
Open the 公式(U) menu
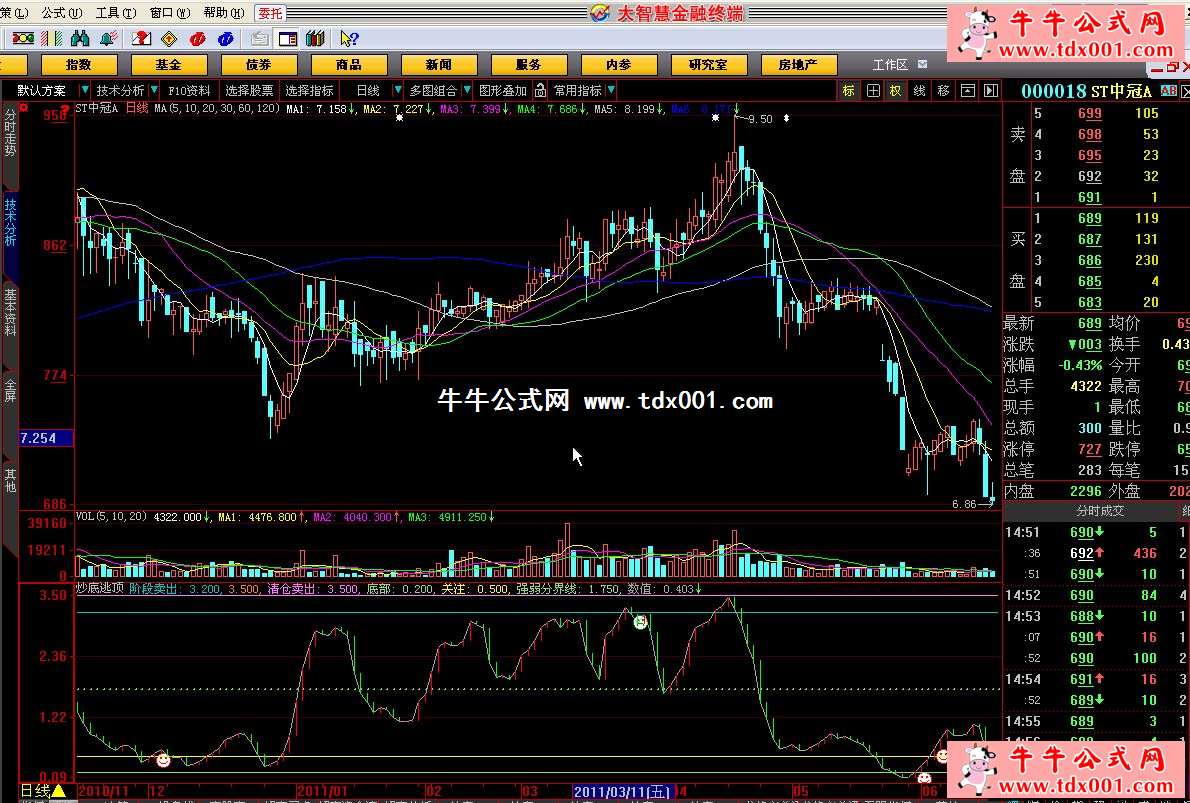(x=61, y=13)
